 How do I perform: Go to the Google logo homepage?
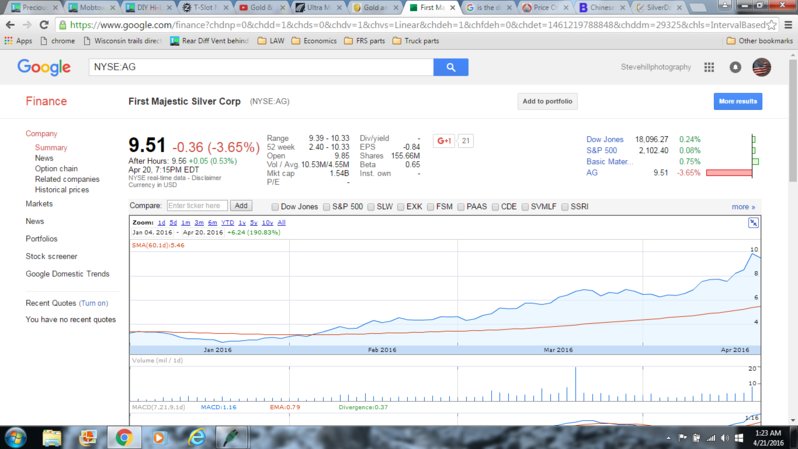[44, 67]
